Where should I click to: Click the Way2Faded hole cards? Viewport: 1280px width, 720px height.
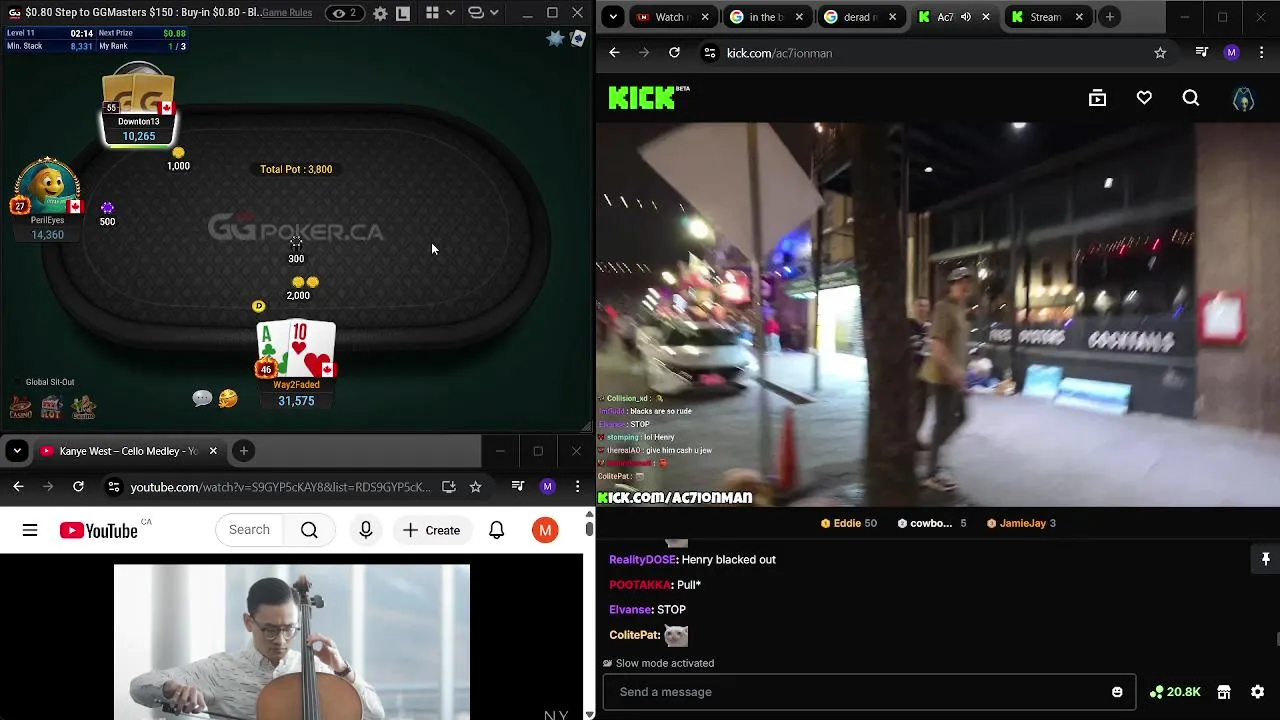(296, 349)
